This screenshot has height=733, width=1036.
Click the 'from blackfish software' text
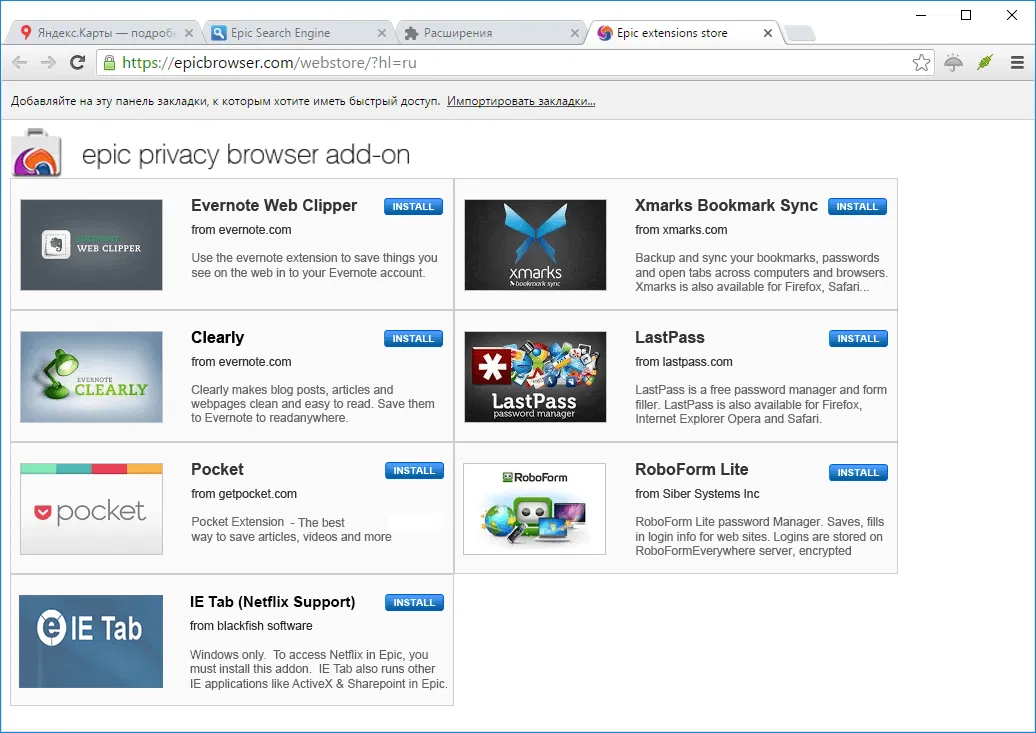point(251,626)
